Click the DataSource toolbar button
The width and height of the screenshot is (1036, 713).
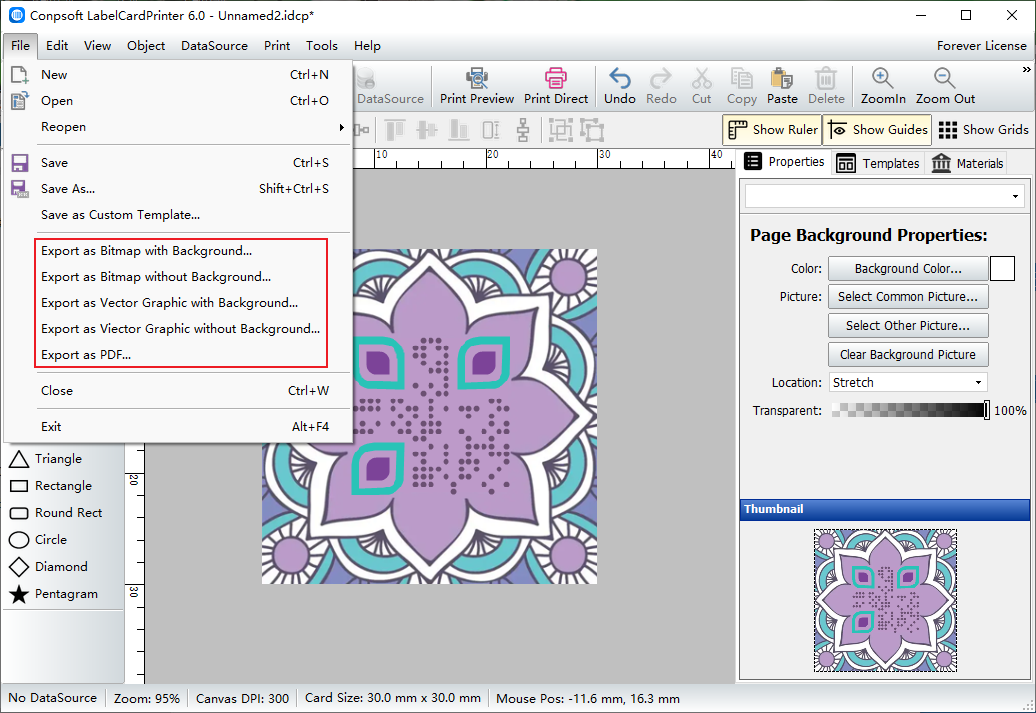(x=390, y=86)
